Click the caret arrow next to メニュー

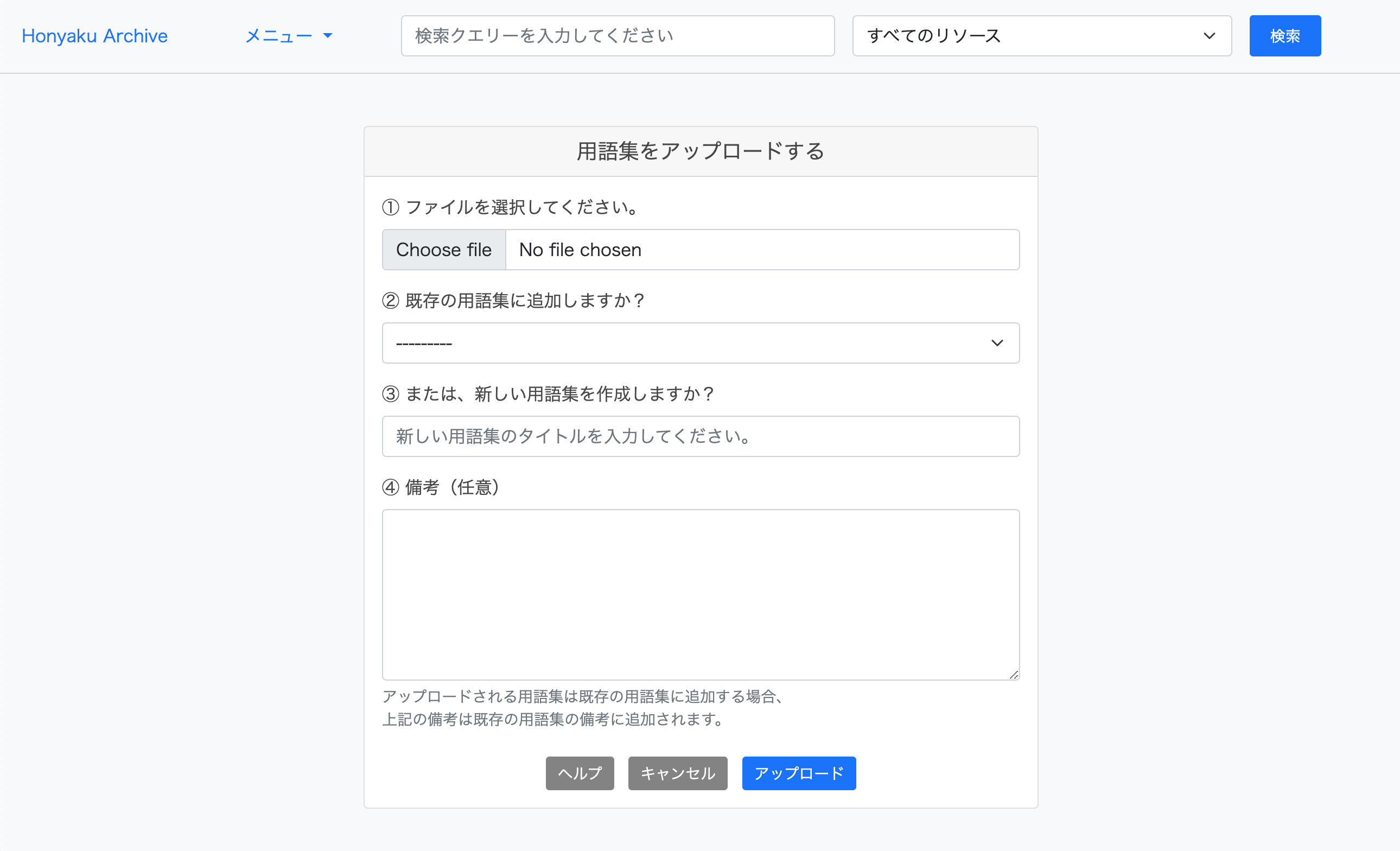point(328,36)
